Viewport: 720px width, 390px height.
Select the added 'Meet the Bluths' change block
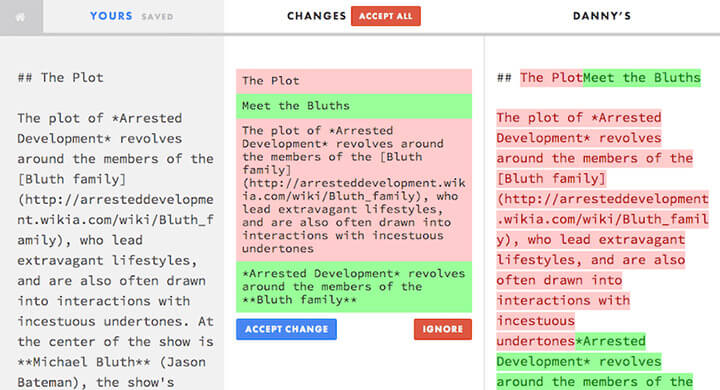(354, 106)
